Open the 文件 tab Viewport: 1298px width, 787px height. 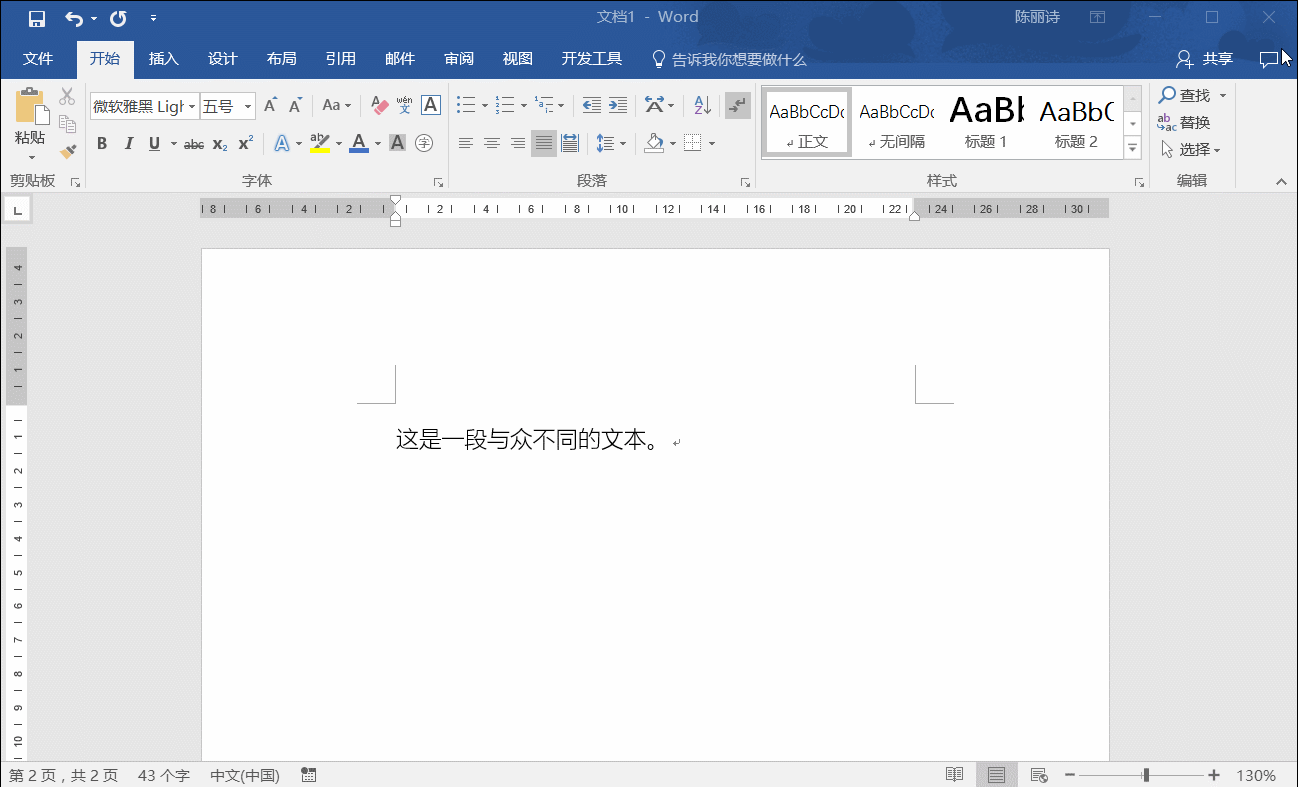pyautogui.click(x=38, y=59)
